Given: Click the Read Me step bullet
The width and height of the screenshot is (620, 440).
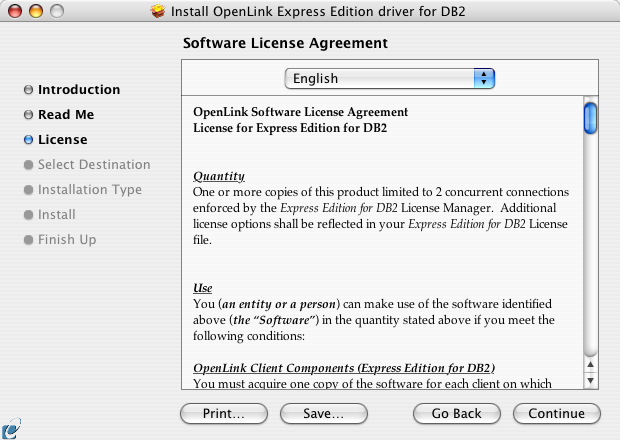Looking at the screenshot, I should (28, 115).
